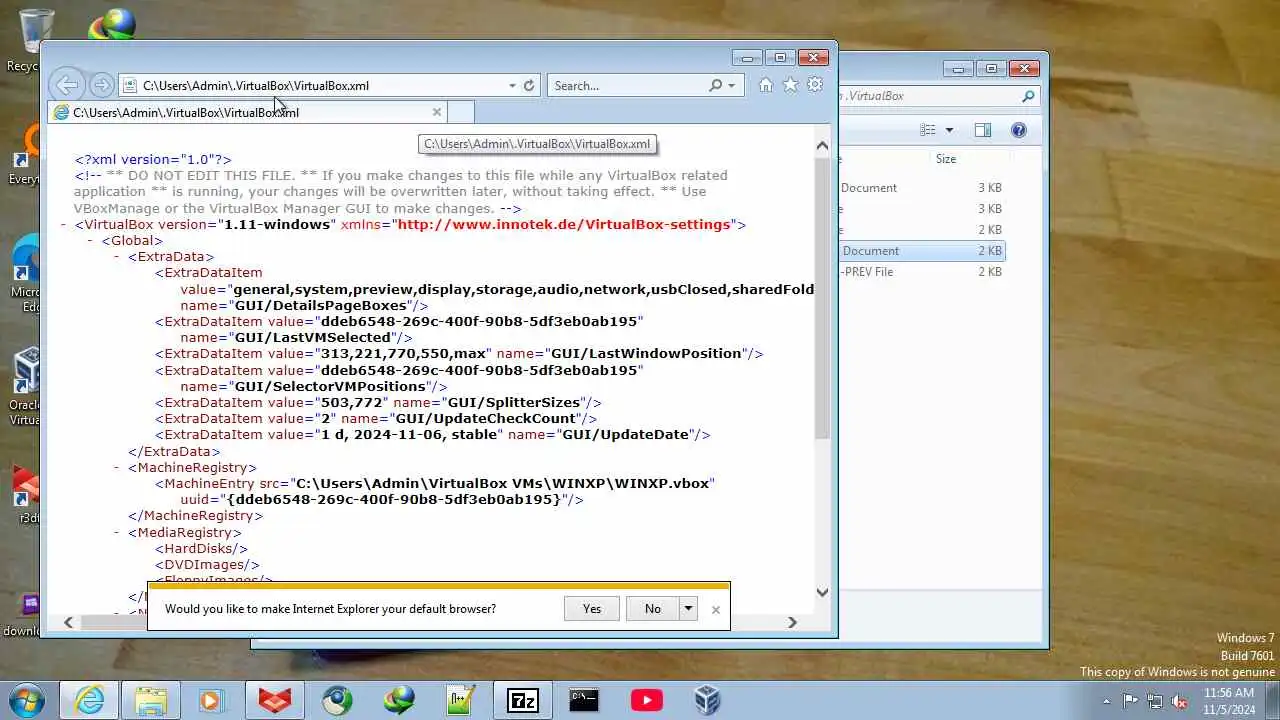
Task: Open the VirtualBox cube taskbar icon
Action: click(708, 700)
